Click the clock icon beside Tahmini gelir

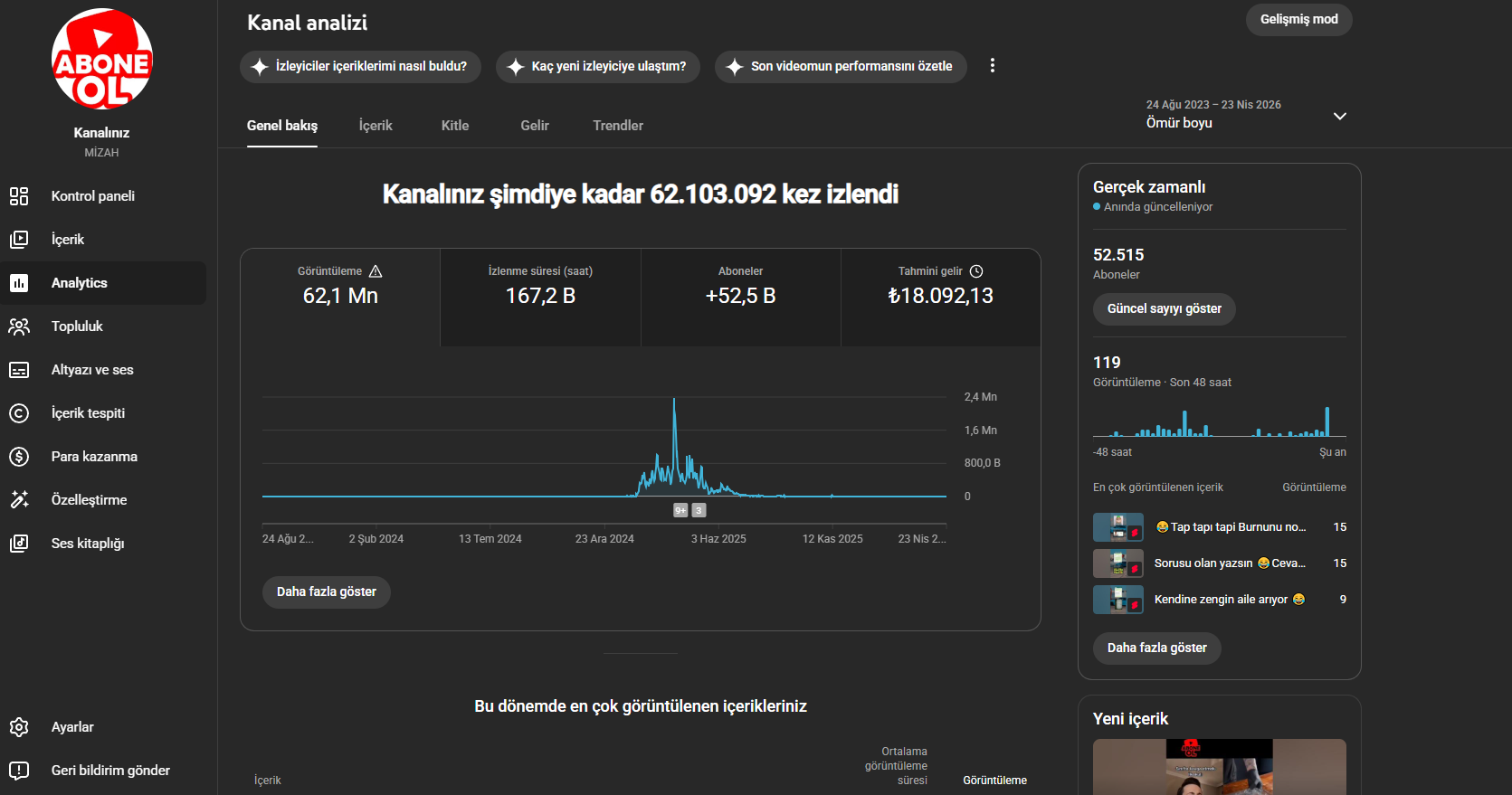pyautogui.click(x=976, y=271)
